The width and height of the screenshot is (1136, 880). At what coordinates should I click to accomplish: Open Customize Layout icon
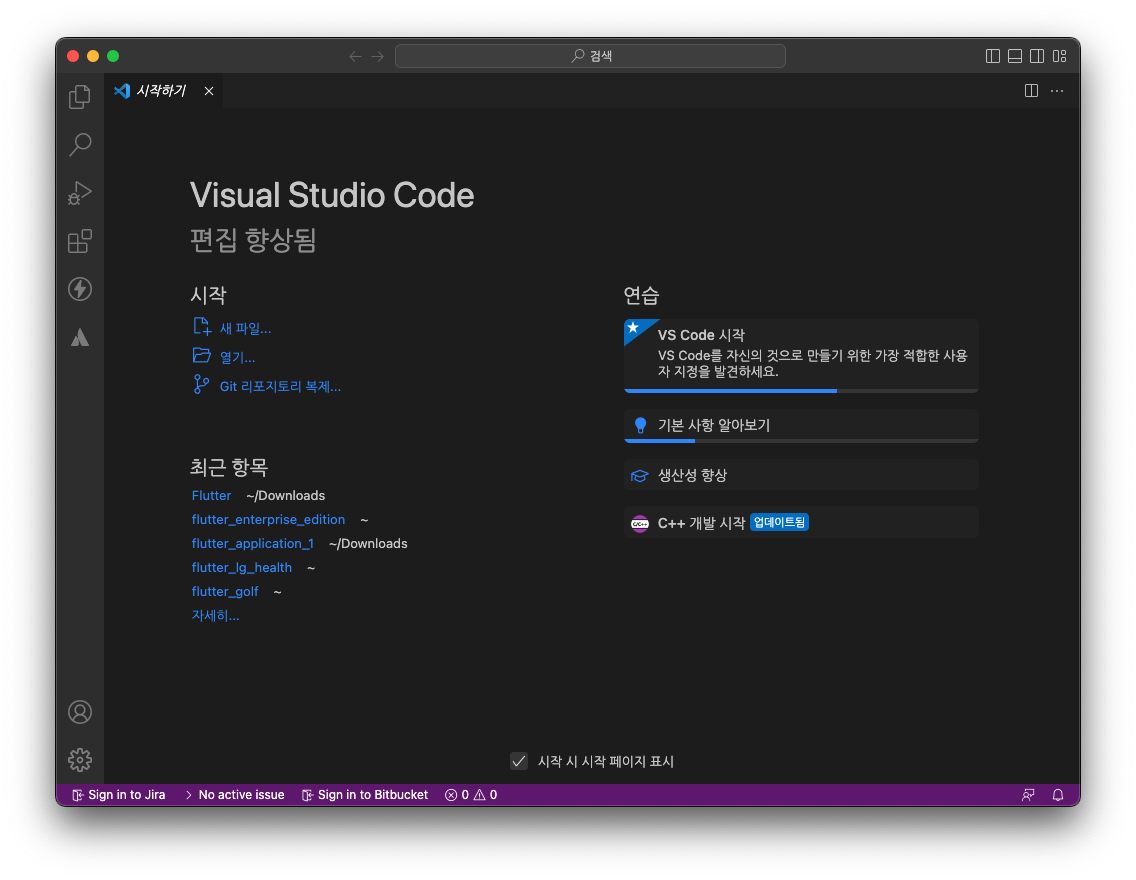pos(1059,56)
